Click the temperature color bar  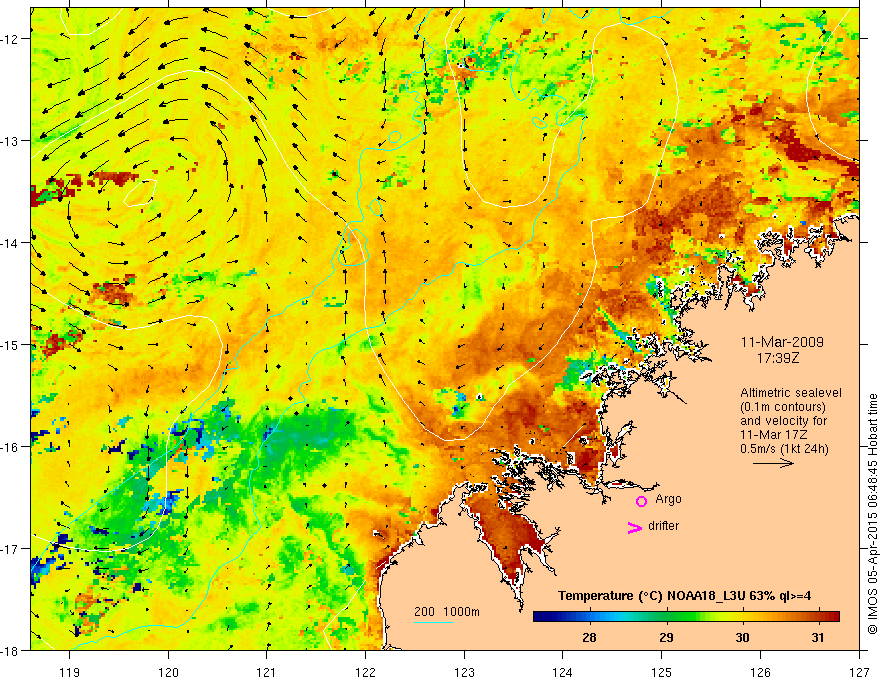(686, 616)
